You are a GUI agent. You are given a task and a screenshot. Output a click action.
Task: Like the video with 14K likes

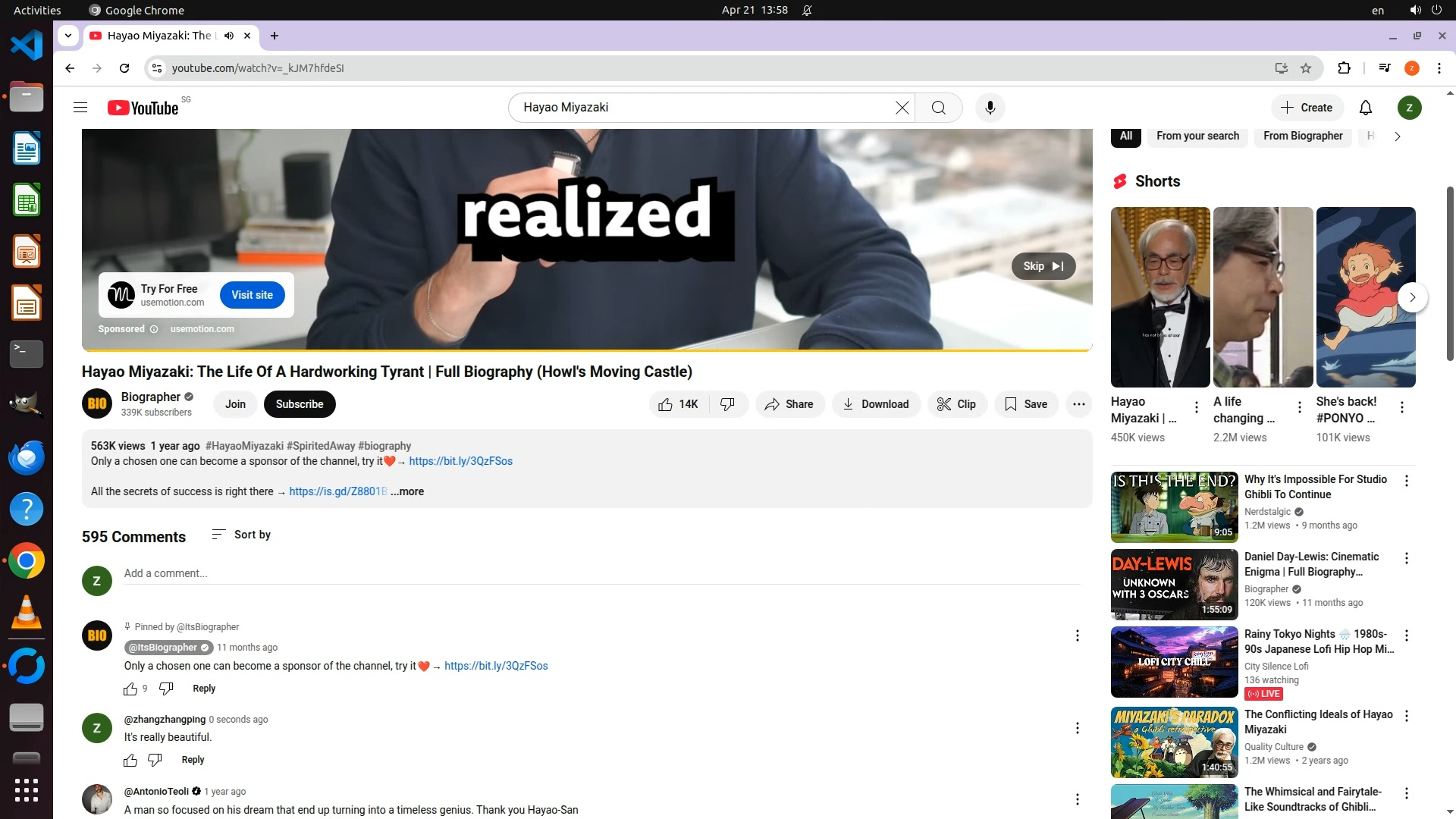tap(678, 404)
